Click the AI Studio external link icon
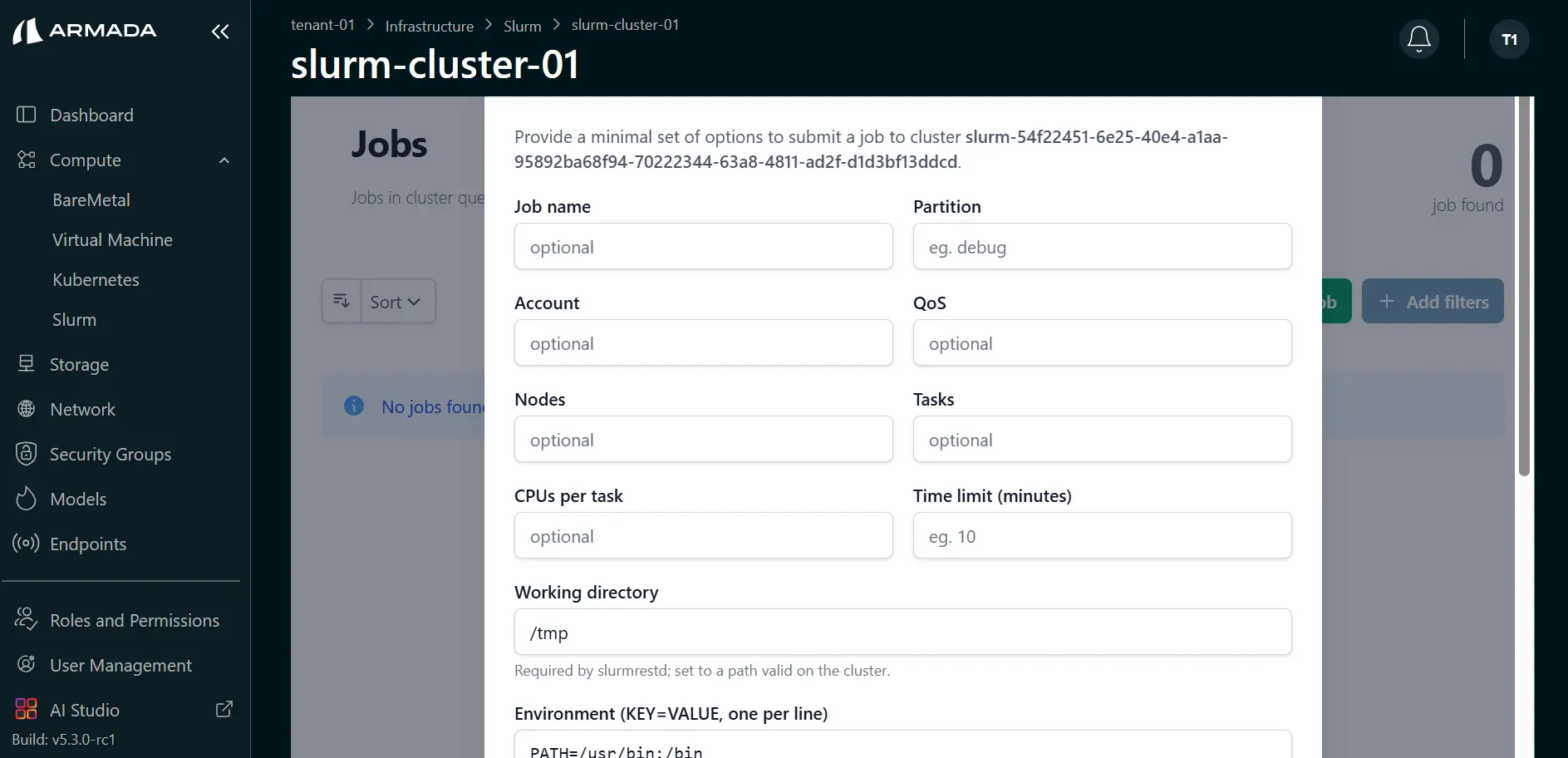Screen dimensions: 1568x758 (x=224, y=709)
